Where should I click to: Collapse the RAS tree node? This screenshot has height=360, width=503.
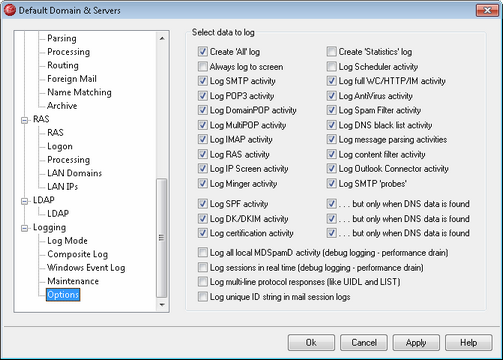(x=24, y=120)
